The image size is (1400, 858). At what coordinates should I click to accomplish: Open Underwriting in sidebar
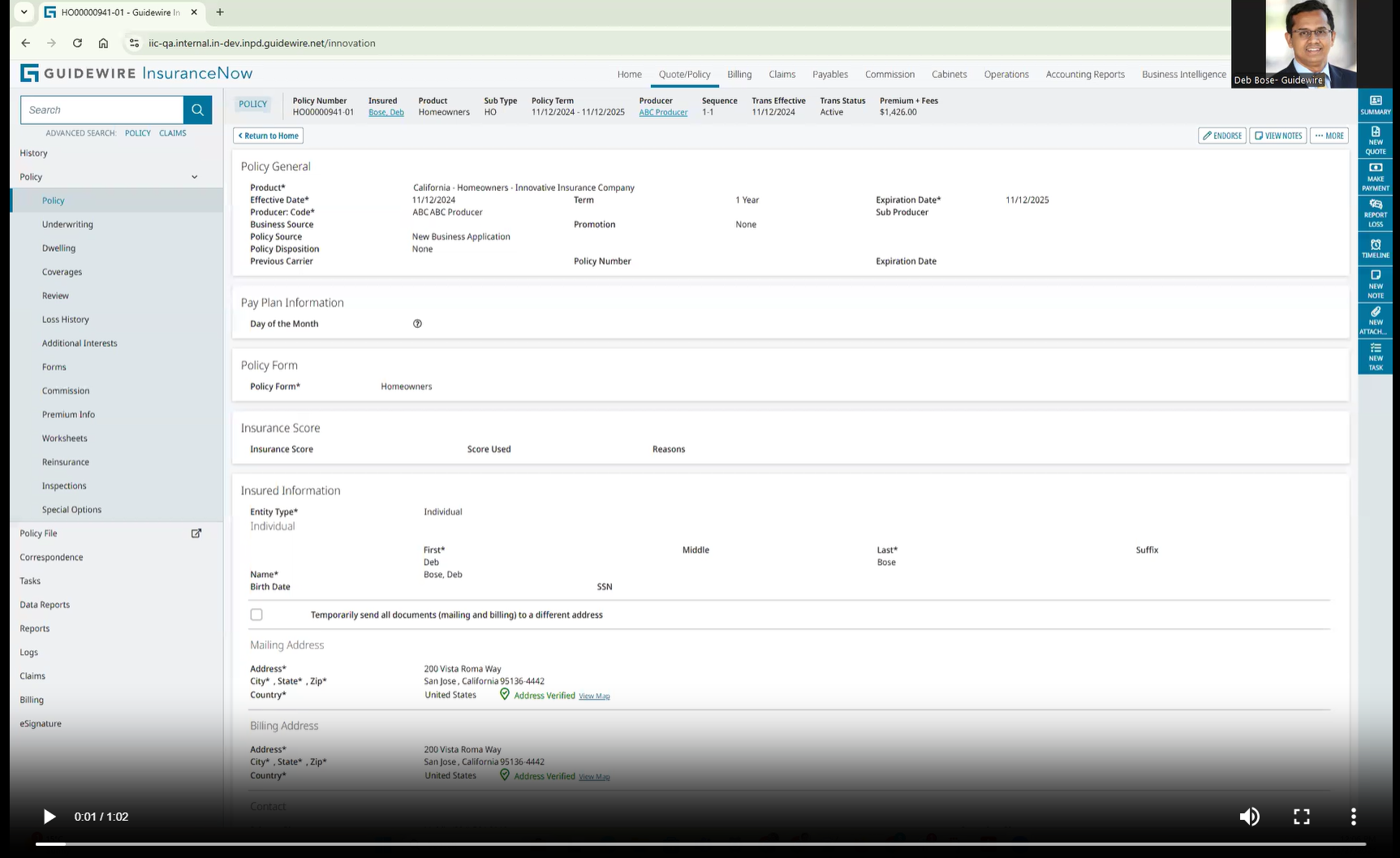pyautogui.click(x=67, y=225)
